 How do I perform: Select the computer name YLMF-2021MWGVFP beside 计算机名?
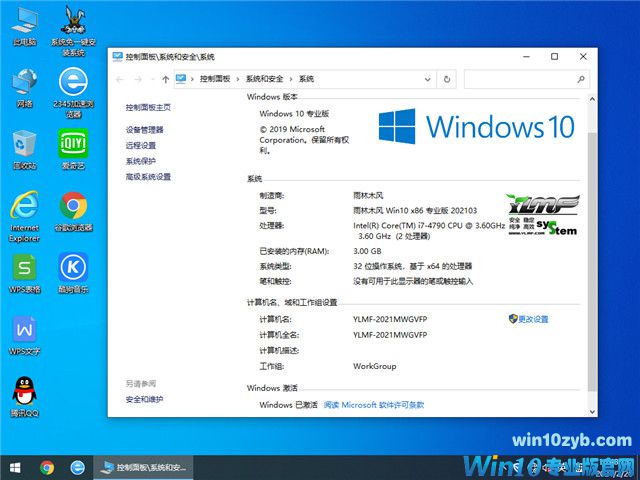[x=390, y=319]
